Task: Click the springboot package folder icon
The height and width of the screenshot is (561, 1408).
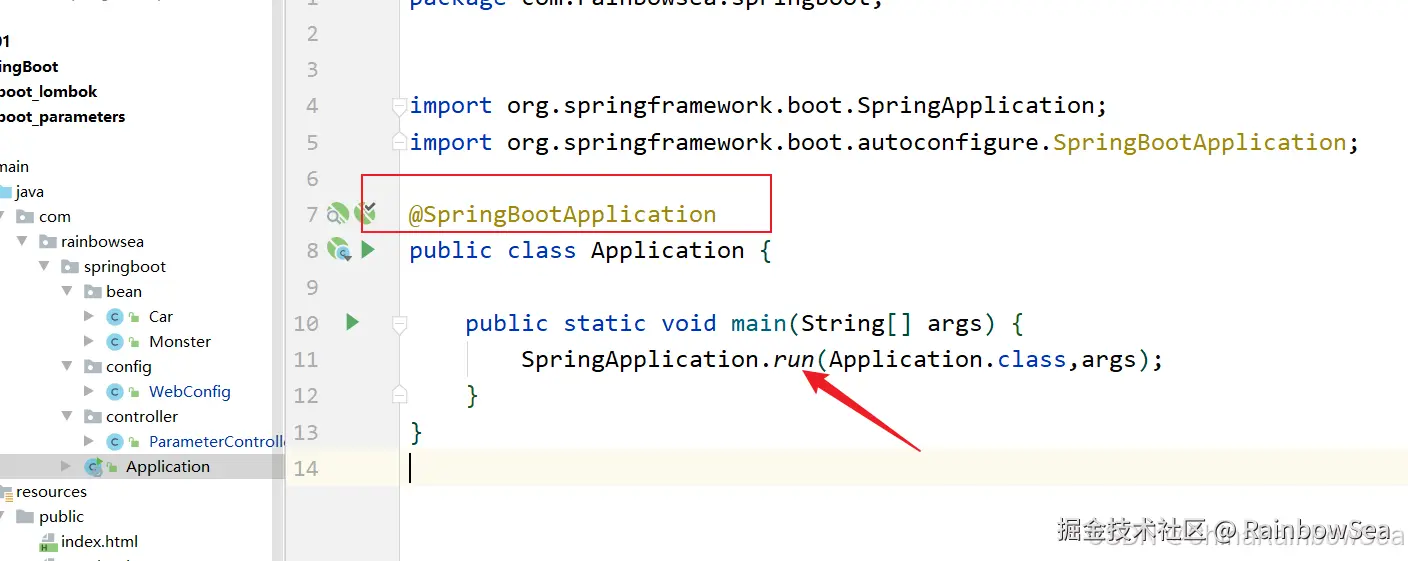Action: [x=70, y=267]
